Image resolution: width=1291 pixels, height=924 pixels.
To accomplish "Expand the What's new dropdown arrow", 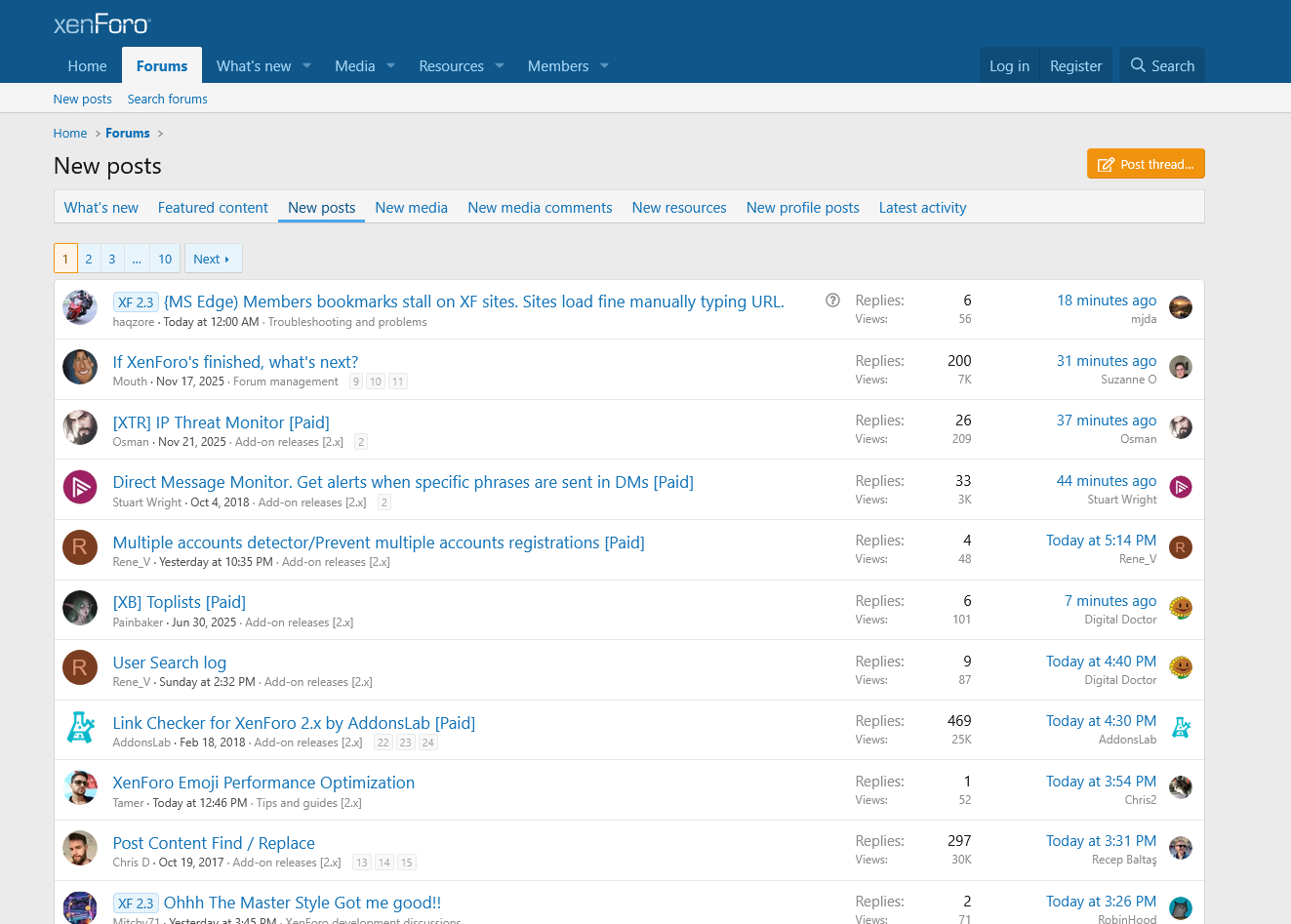I will point(306,66).
